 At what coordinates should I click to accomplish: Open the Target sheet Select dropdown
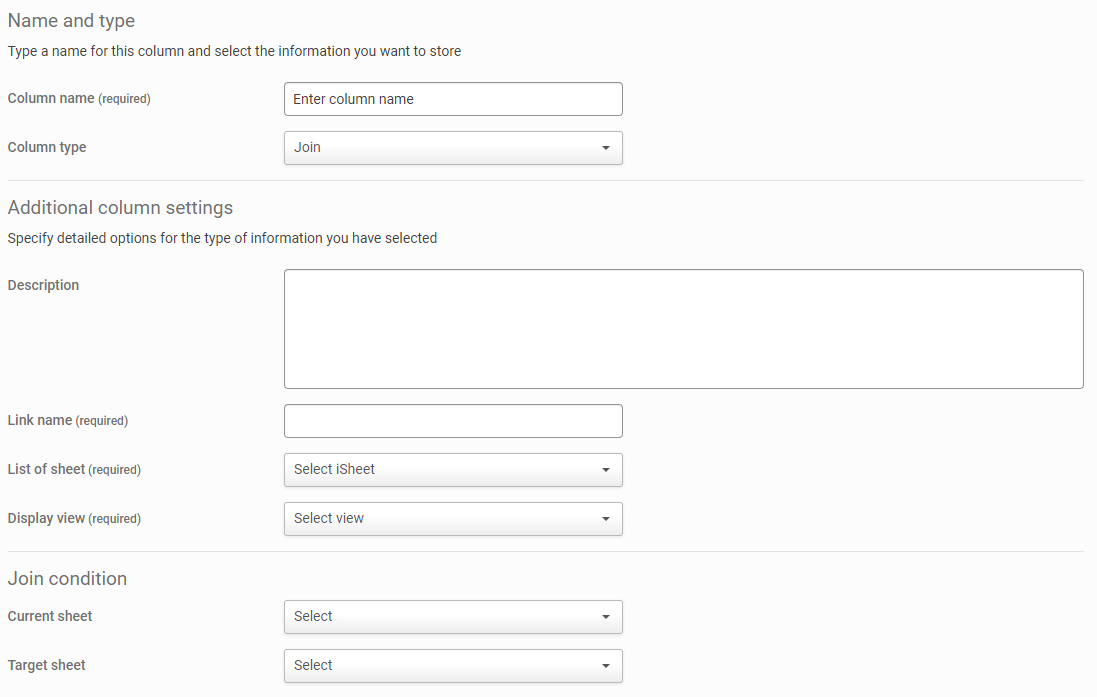pyautogui.click(x=453, y=666)
